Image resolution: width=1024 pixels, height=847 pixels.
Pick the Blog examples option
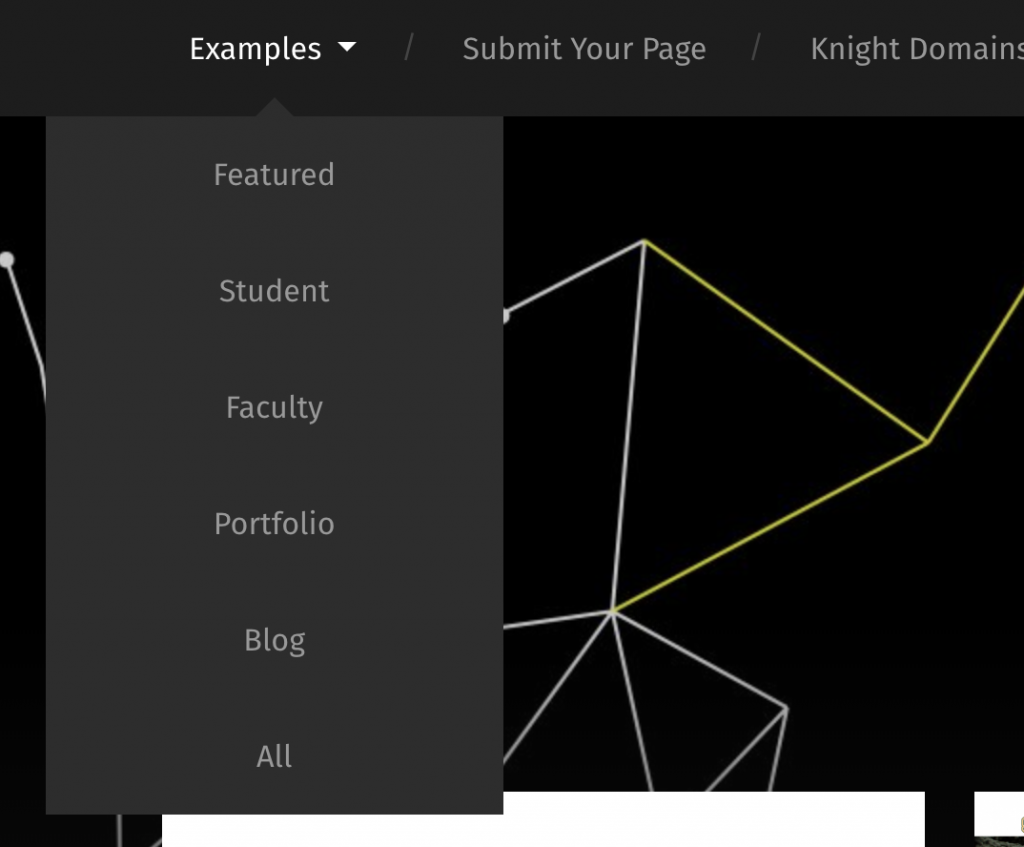tap(274, 640)
